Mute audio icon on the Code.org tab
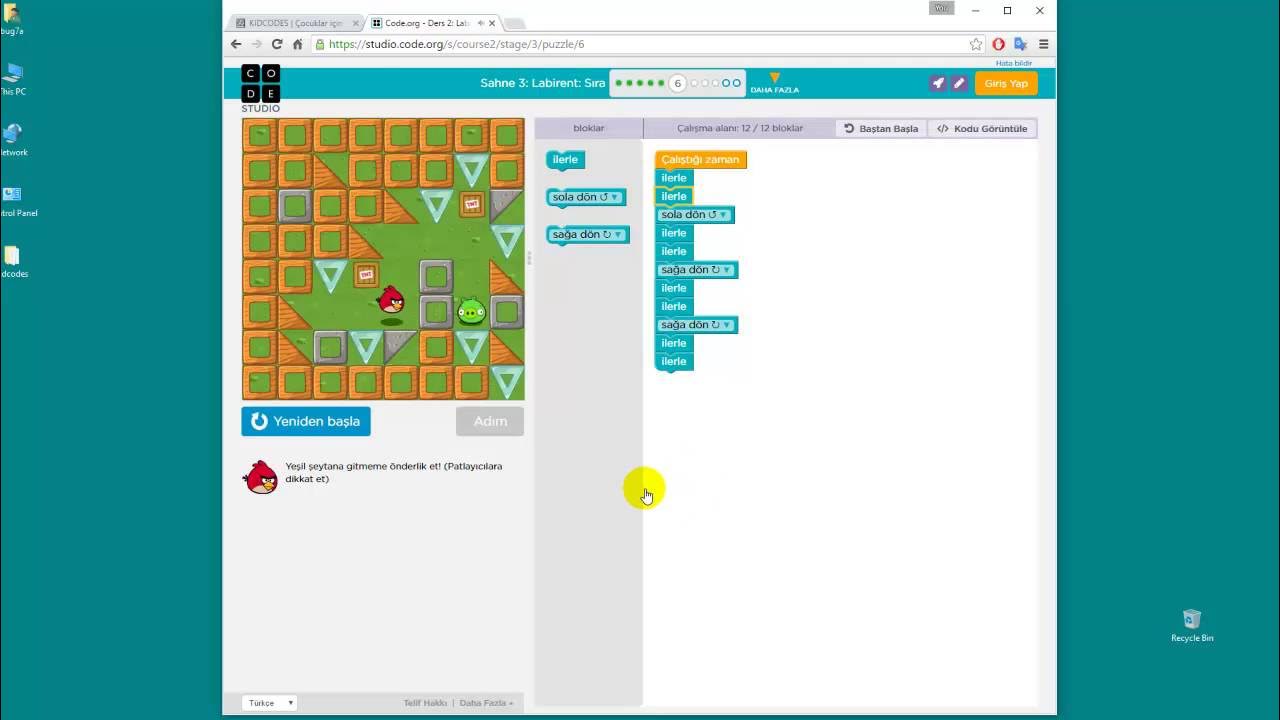 pyautogui.click(x=481, y=23)
